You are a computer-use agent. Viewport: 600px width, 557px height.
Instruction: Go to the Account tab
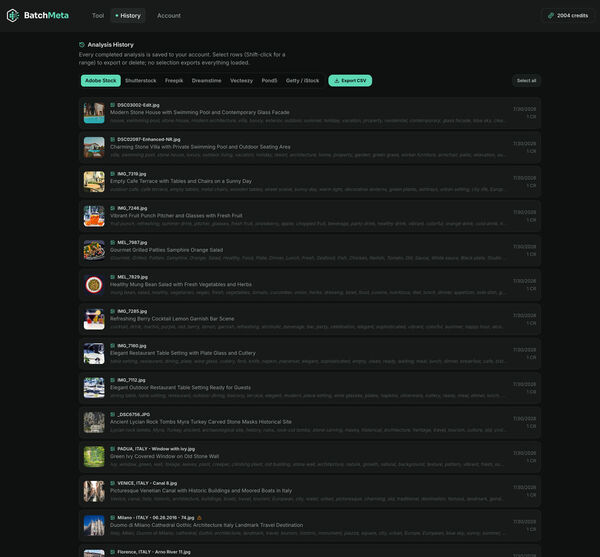tap(169, 16)
